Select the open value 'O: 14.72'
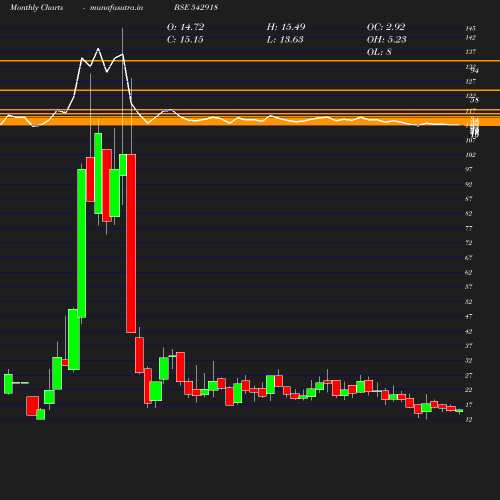The width and height of the screenshot is (500, 500). [185, 27]
